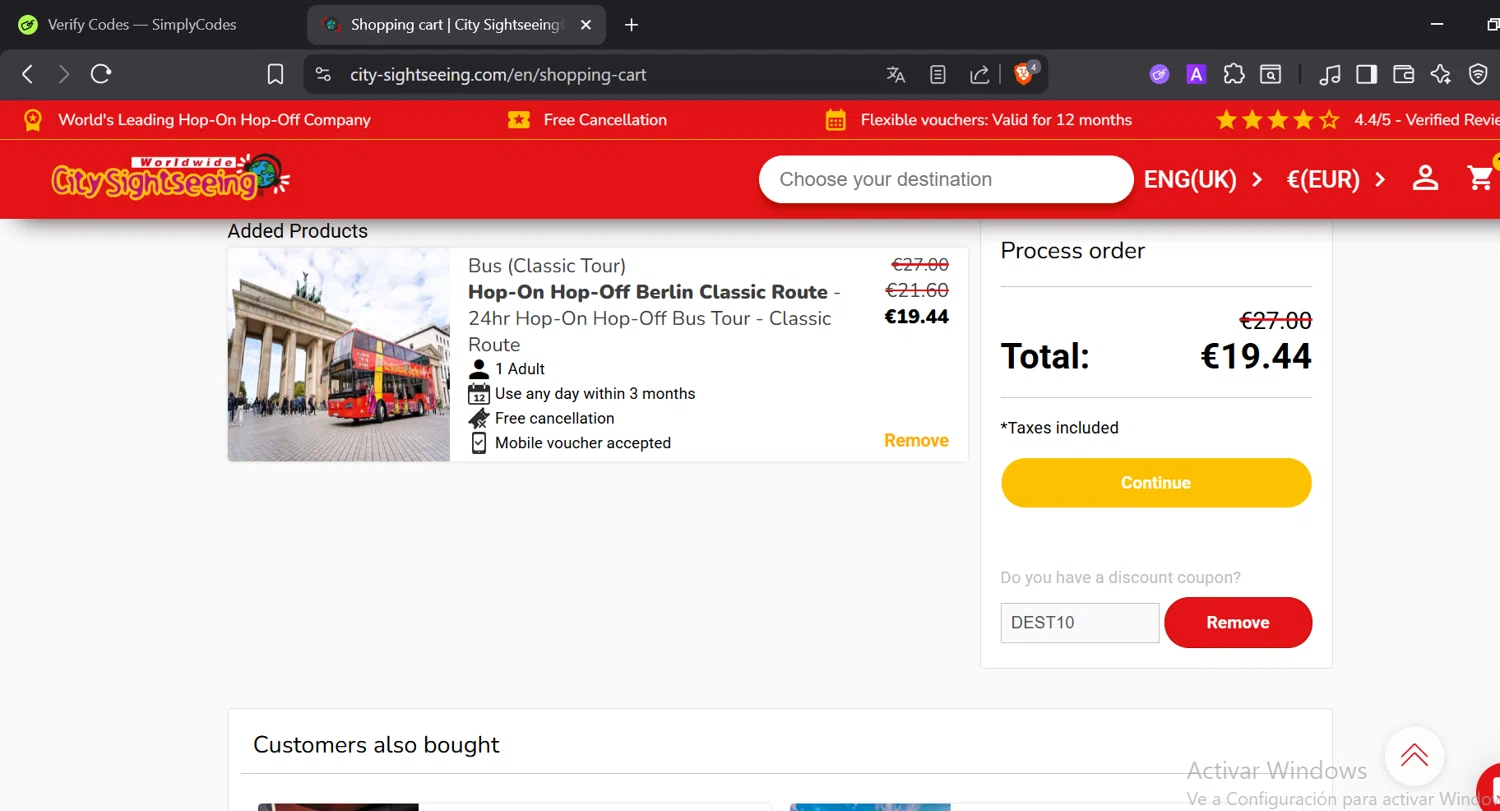Image resolution: width=1500 pixels, height=811 pixels.
Task: Select the Shopping cart City Sightseeing tab
Action: [x=456, y=25]
